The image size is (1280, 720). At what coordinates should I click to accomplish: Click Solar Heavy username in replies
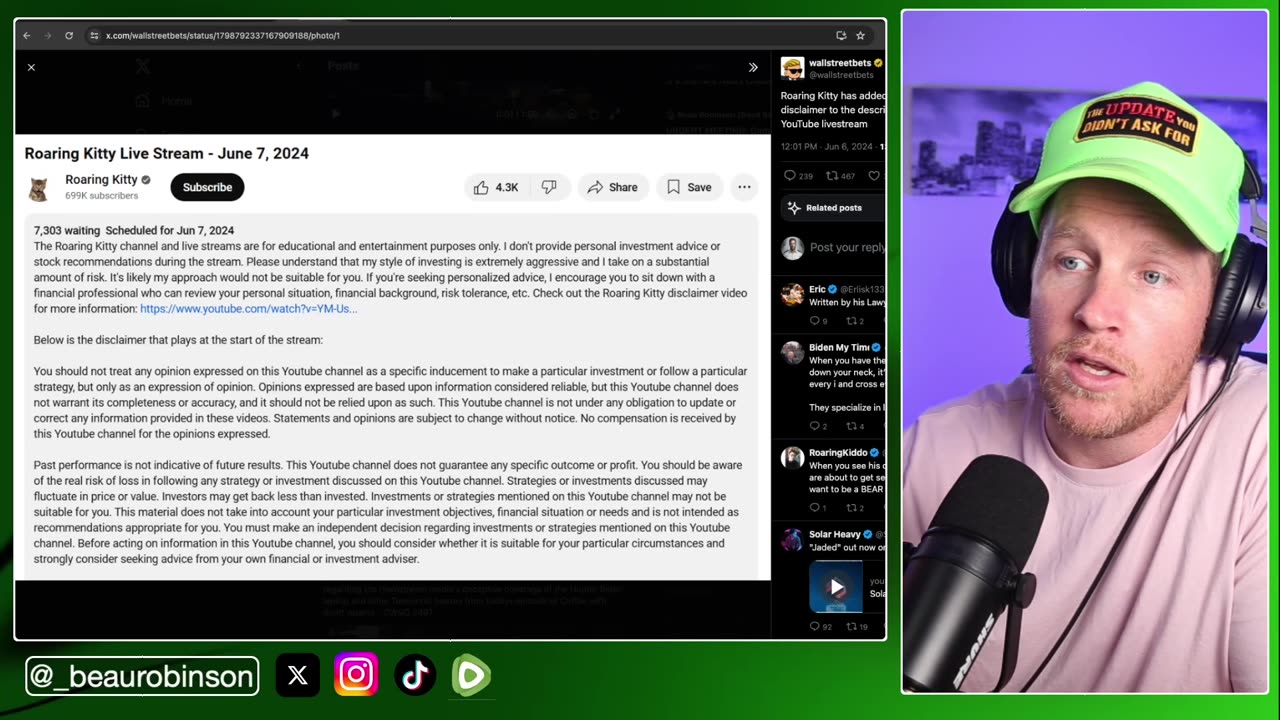coord(834,534)
